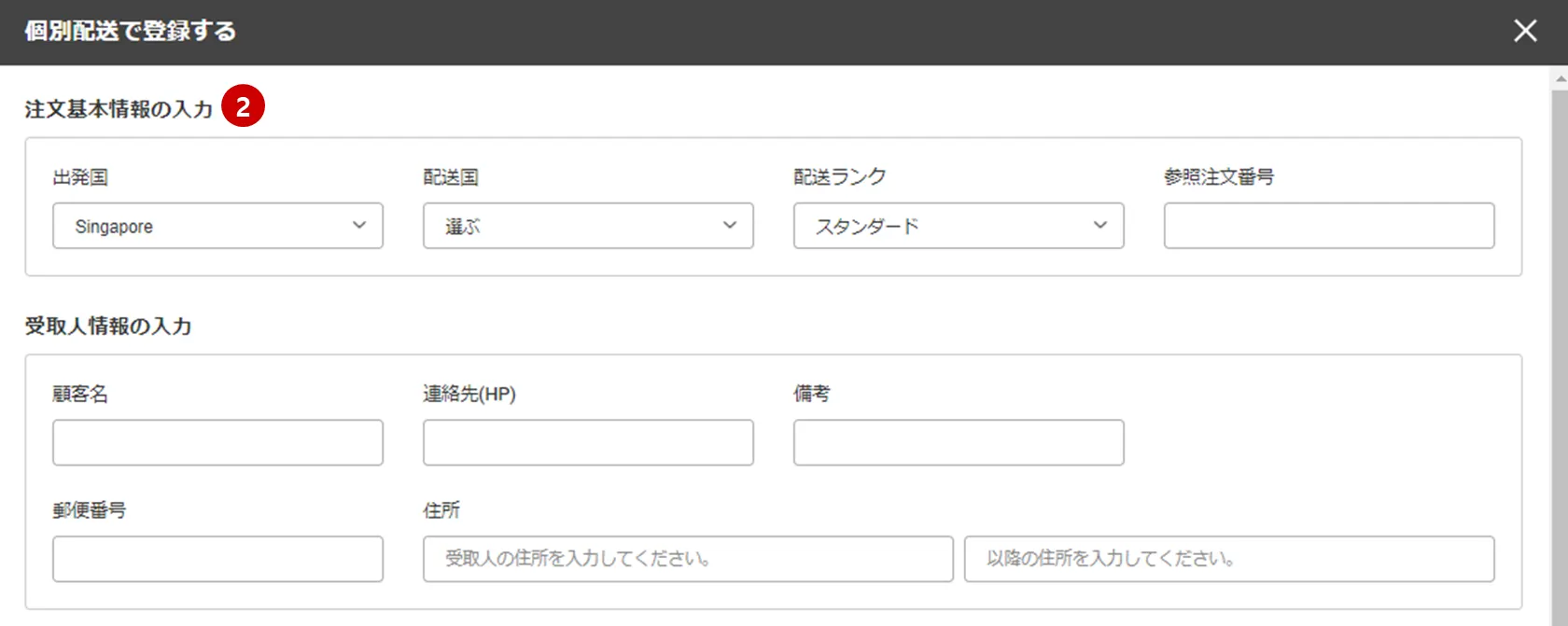
Task: Open the 配送ランク dropdown showing スタンダード
Action: [959, 226]
